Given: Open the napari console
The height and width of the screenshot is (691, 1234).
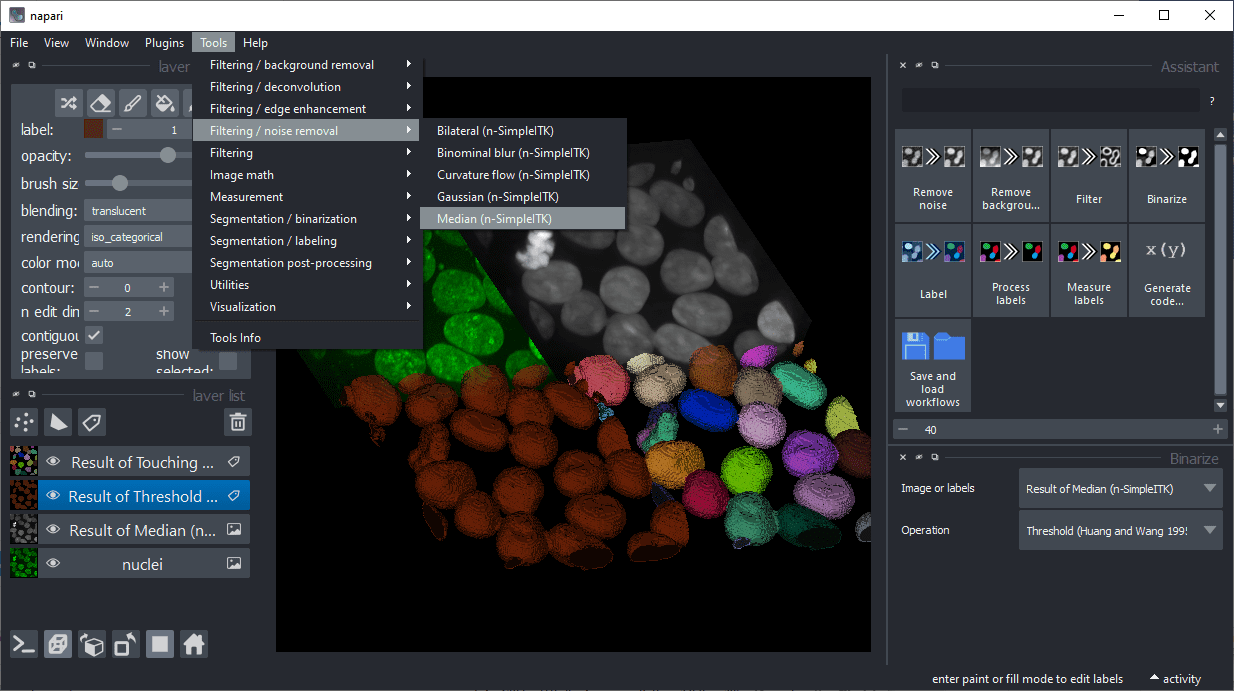Looking at the screenshot, I should 25,645.
